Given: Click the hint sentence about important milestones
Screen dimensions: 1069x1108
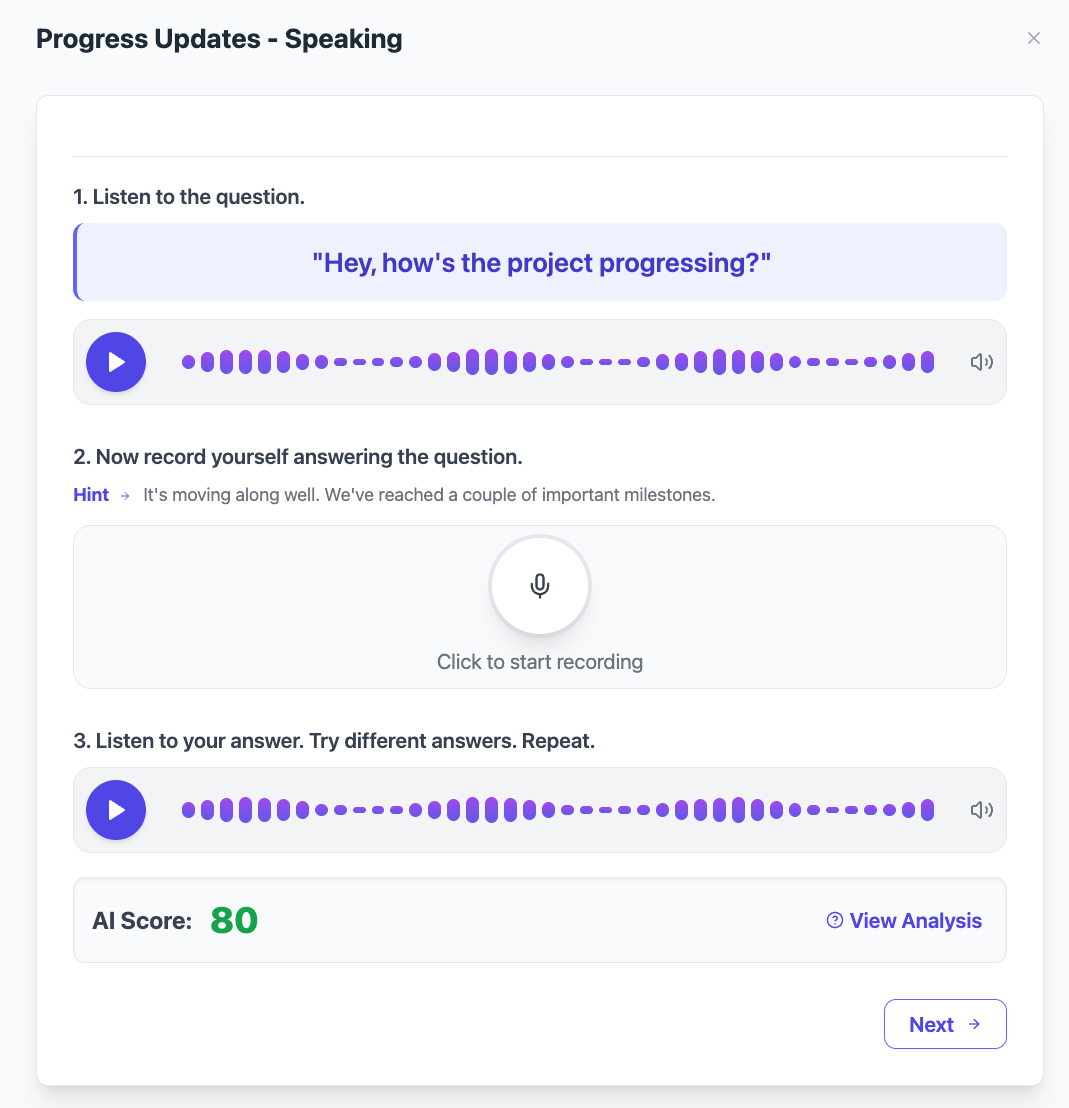Looking at the screenshot, I should [429, 495].
